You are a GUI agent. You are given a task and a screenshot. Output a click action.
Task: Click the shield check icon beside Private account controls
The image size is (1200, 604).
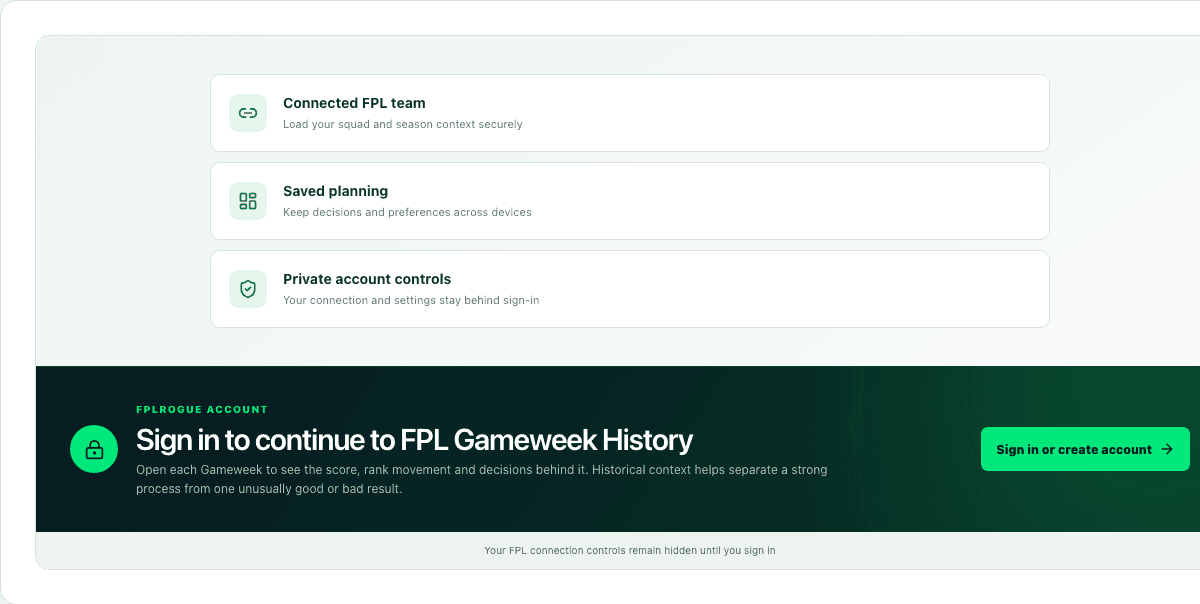248,289
